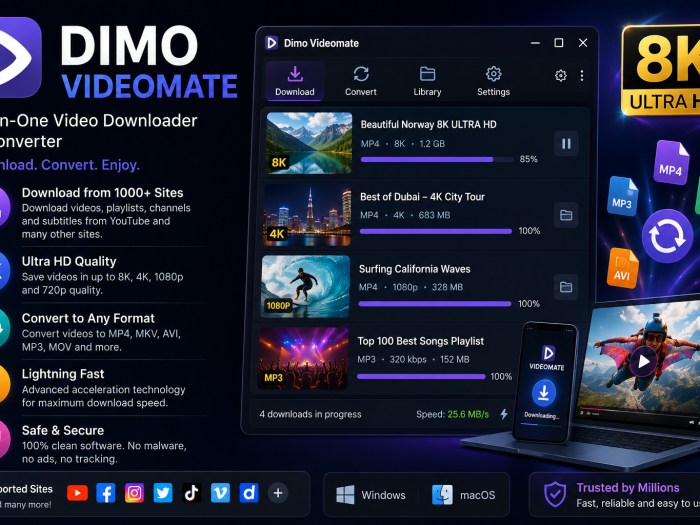Viewport: 700px width, 525px height.
Task: Click the Ultra HD Quality heading
Action: tap(69, 262)
